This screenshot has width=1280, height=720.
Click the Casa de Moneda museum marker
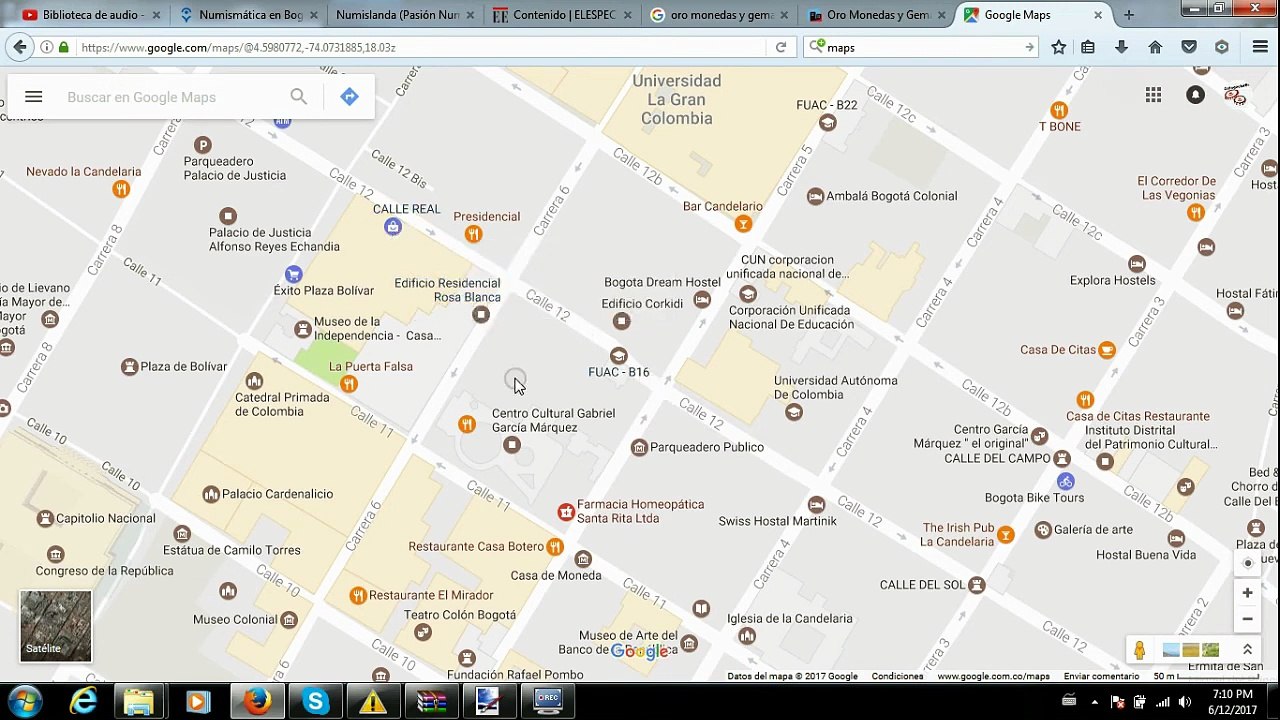click(583, 559)
